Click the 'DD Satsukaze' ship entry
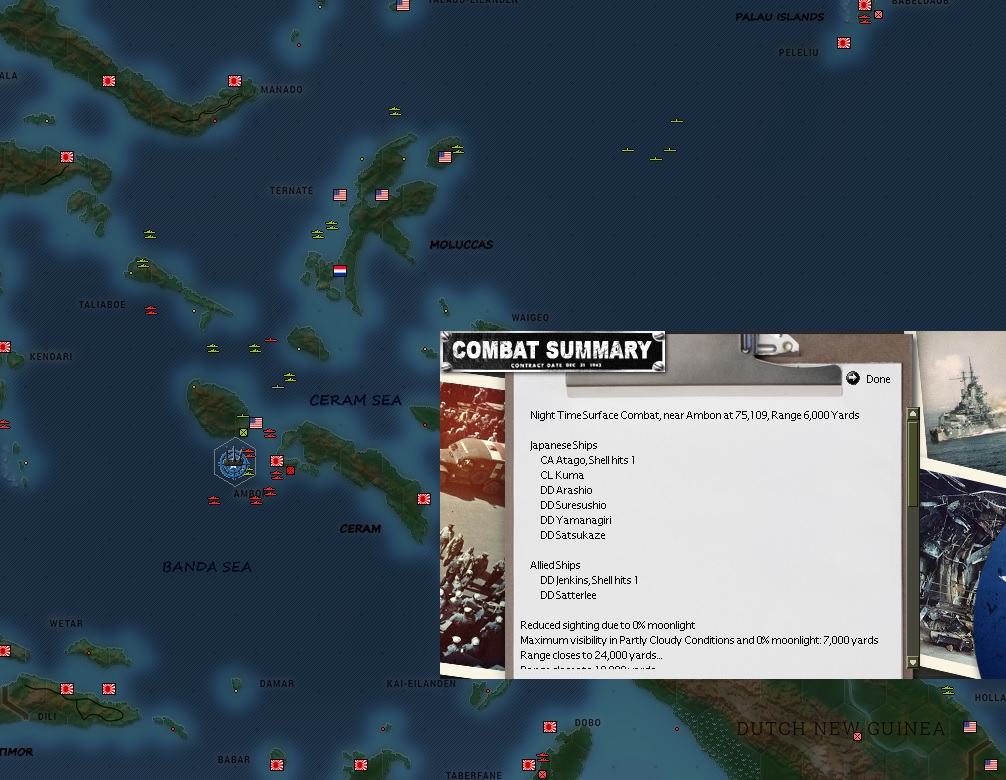1006x780 pixels. coord(573,535)
